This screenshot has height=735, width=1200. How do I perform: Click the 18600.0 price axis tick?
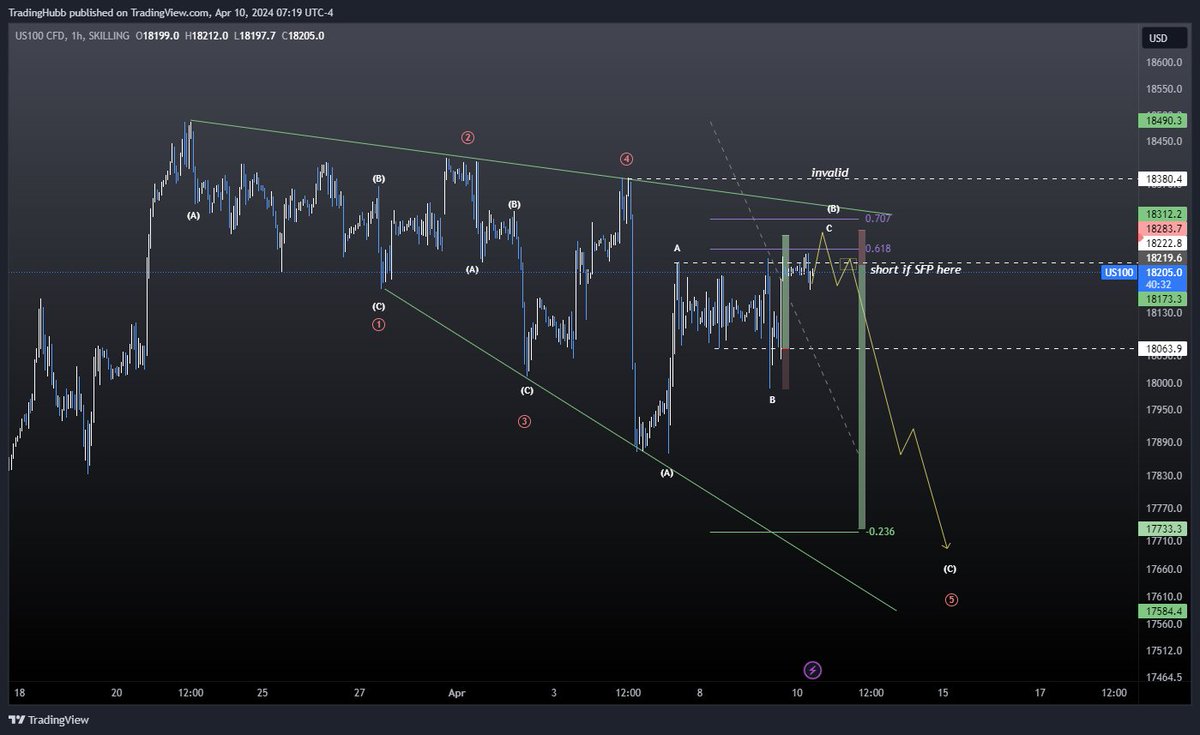pos(1164,62)
